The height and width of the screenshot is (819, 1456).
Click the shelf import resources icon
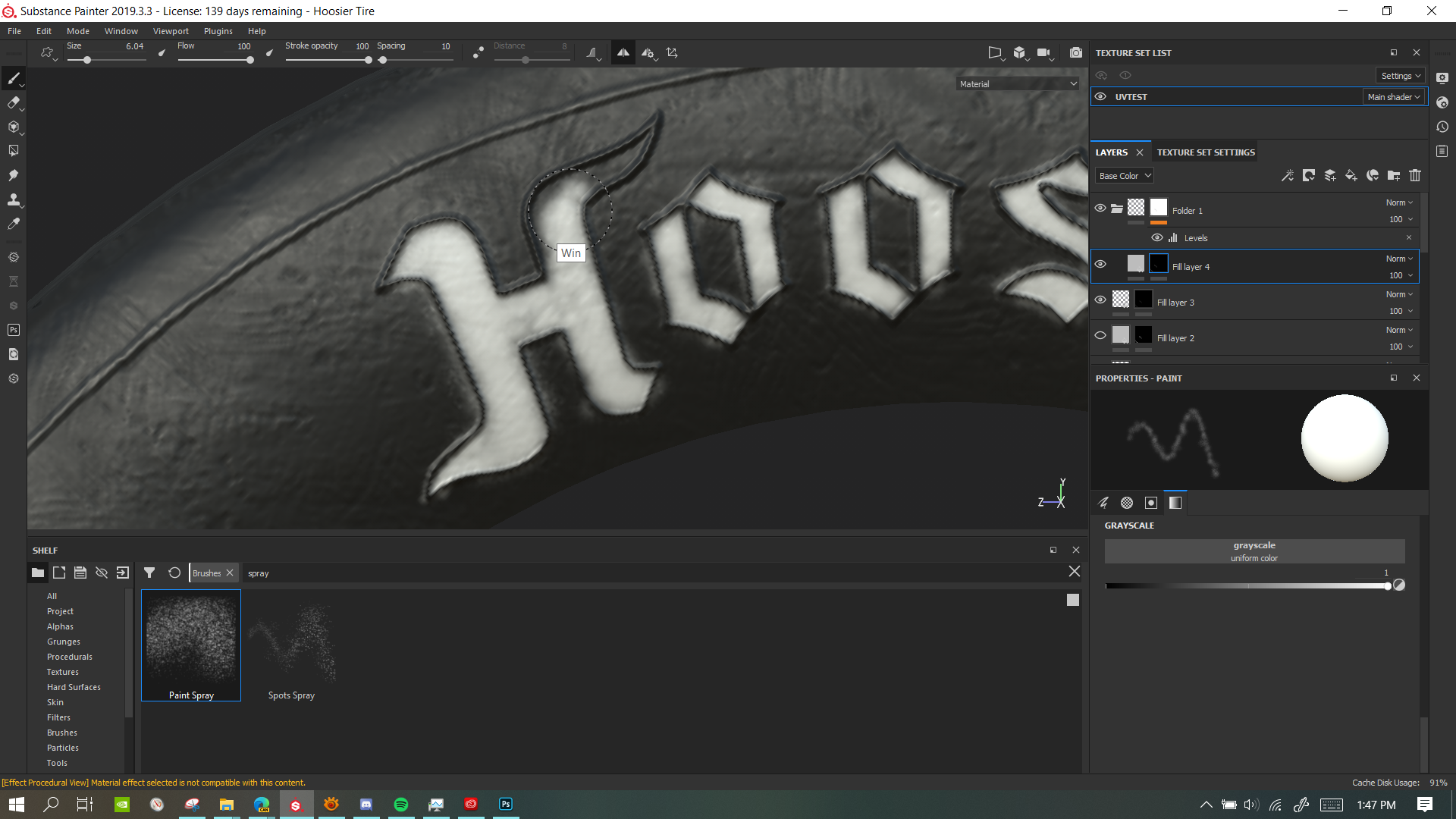coord(123,573)
